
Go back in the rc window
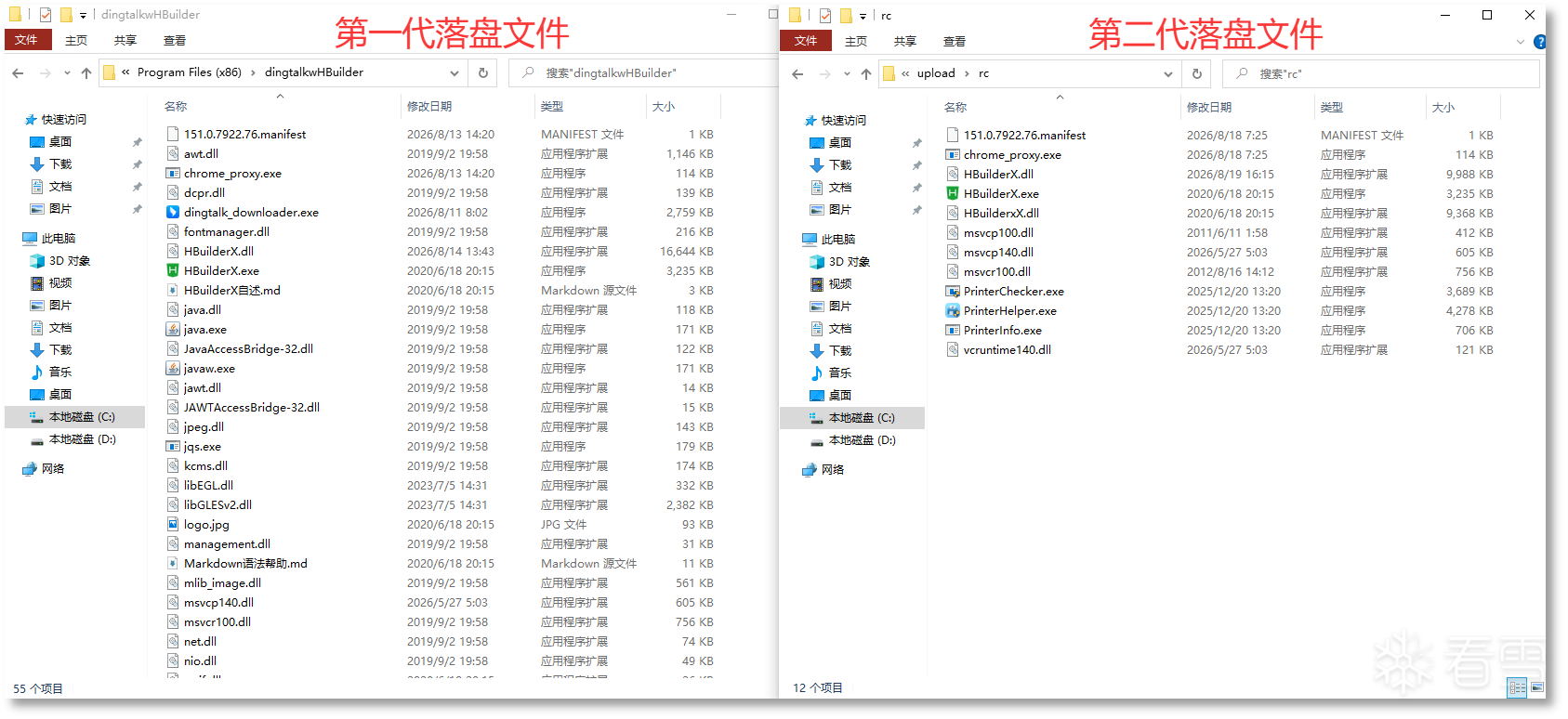coord(797,73)
